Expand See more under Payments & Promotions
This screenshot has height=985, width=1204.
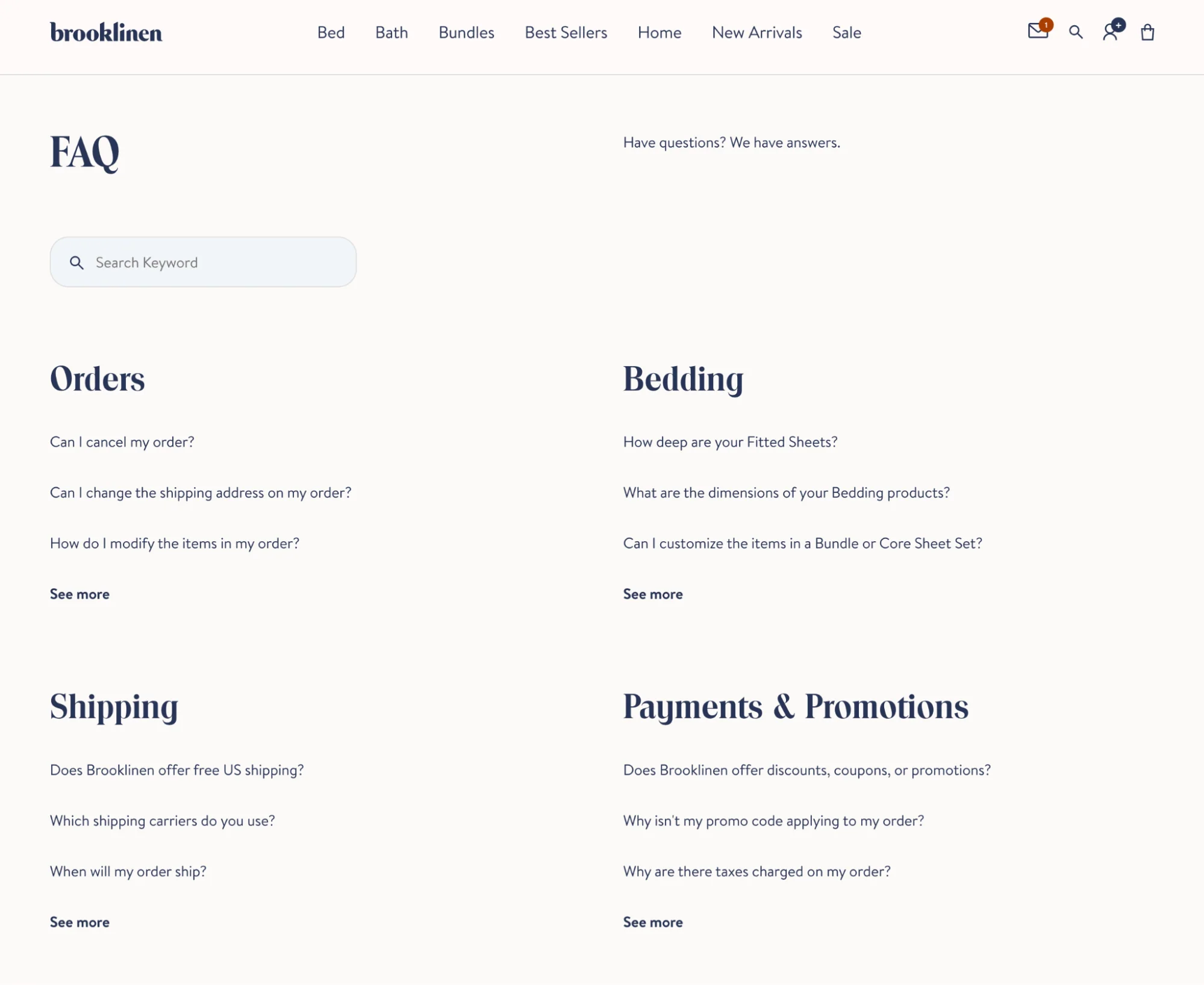tap(652, 922)
